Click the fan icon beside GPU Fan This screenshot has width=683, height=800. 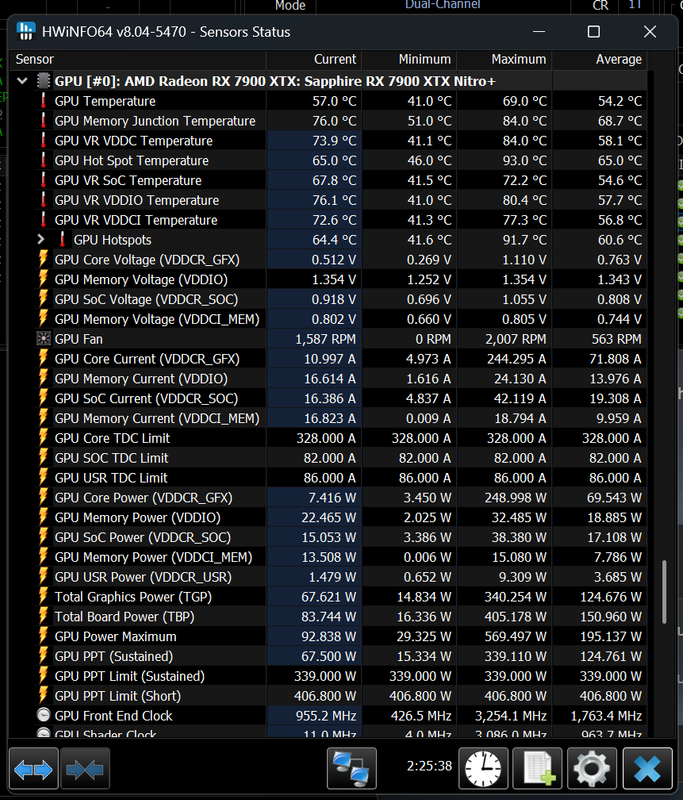43,339
